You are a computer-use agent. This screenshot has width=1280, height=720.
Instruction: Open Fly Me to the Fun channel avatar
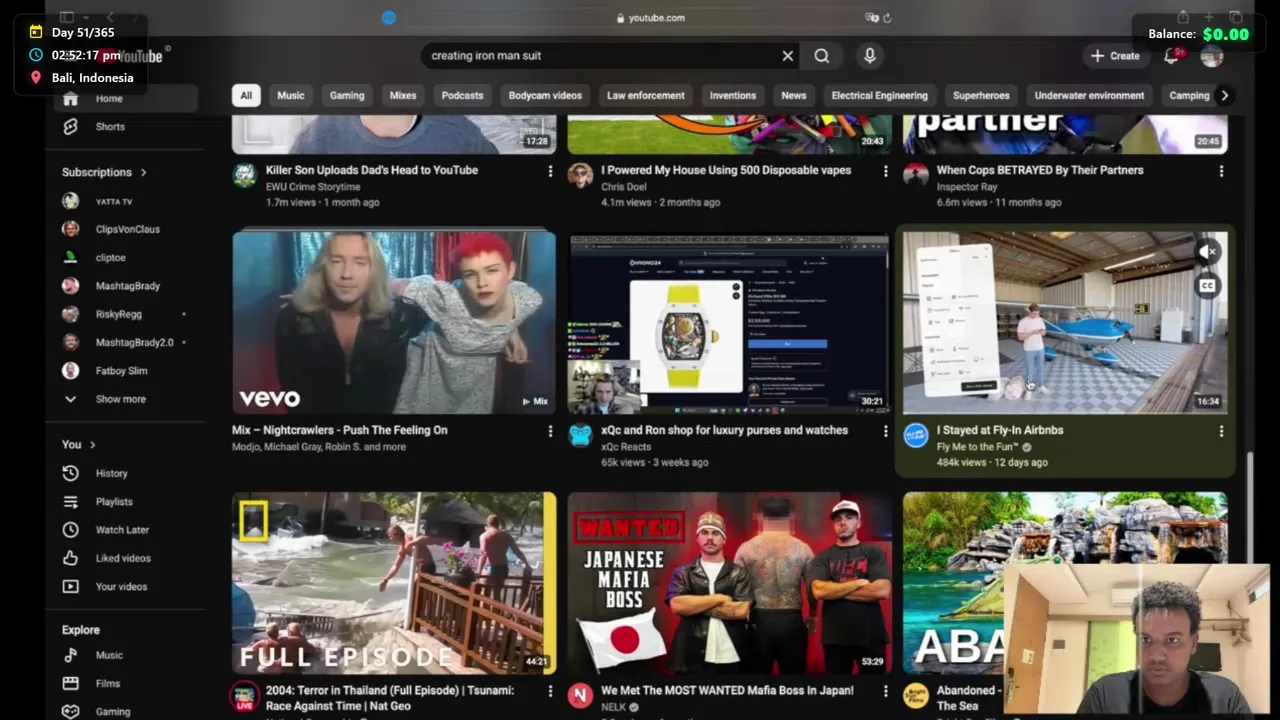click(x=915, y=436)
